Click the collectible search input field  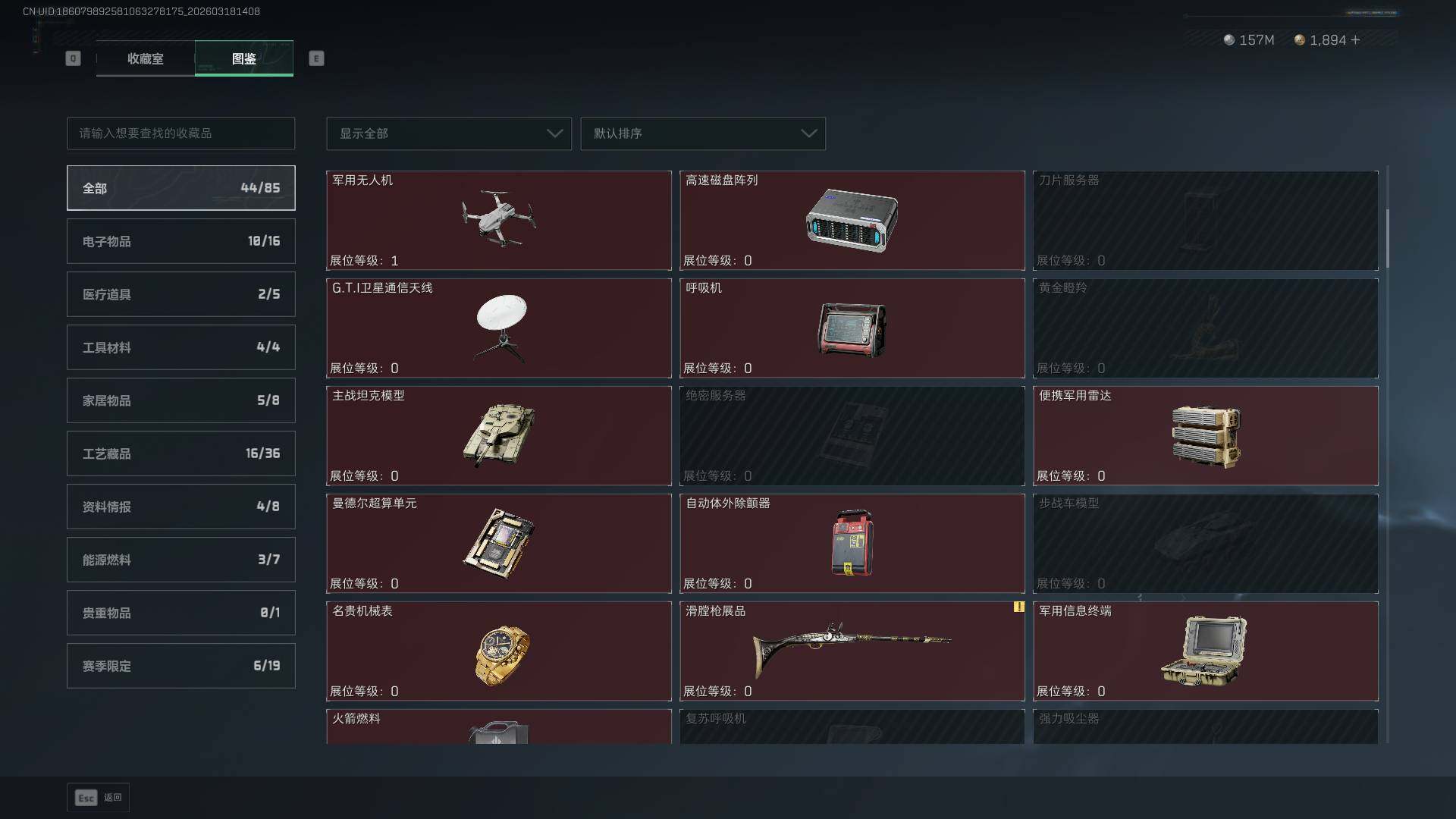181,133
